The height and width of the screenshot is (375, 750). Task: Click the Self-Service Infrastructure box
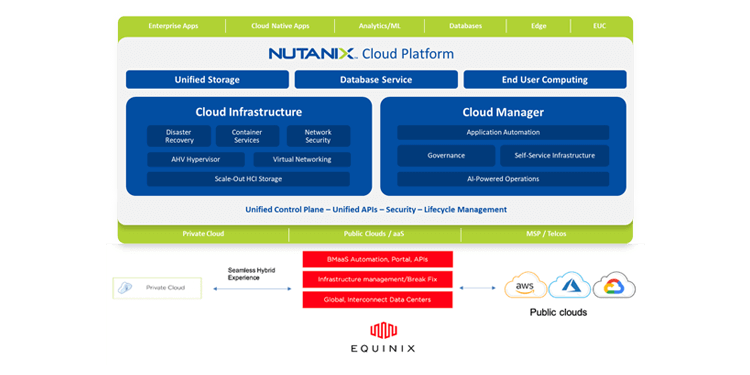pos(555,155)
